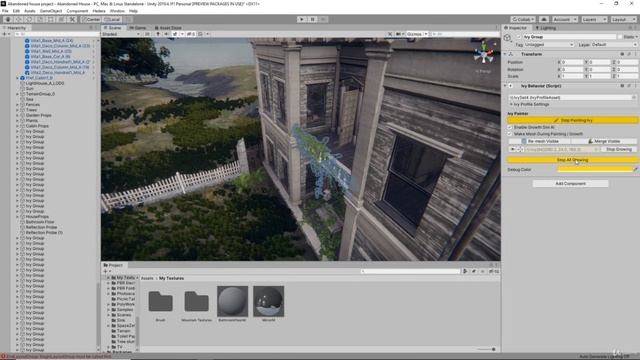Click the Debug Color eyedropper icon
Image resolution: width=640 pixels, height=360 pixels.
[635, 169]
